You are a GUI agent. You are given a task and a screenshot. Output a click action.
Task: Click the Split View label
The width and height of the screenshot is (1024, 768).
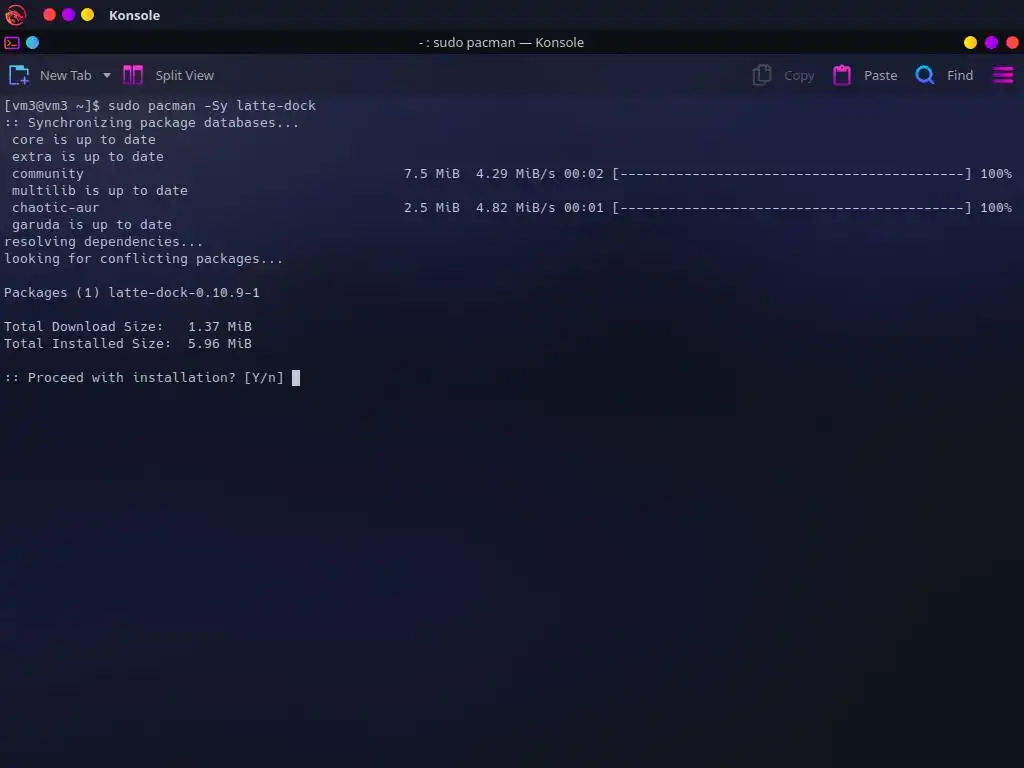click(x=184, y=76)
